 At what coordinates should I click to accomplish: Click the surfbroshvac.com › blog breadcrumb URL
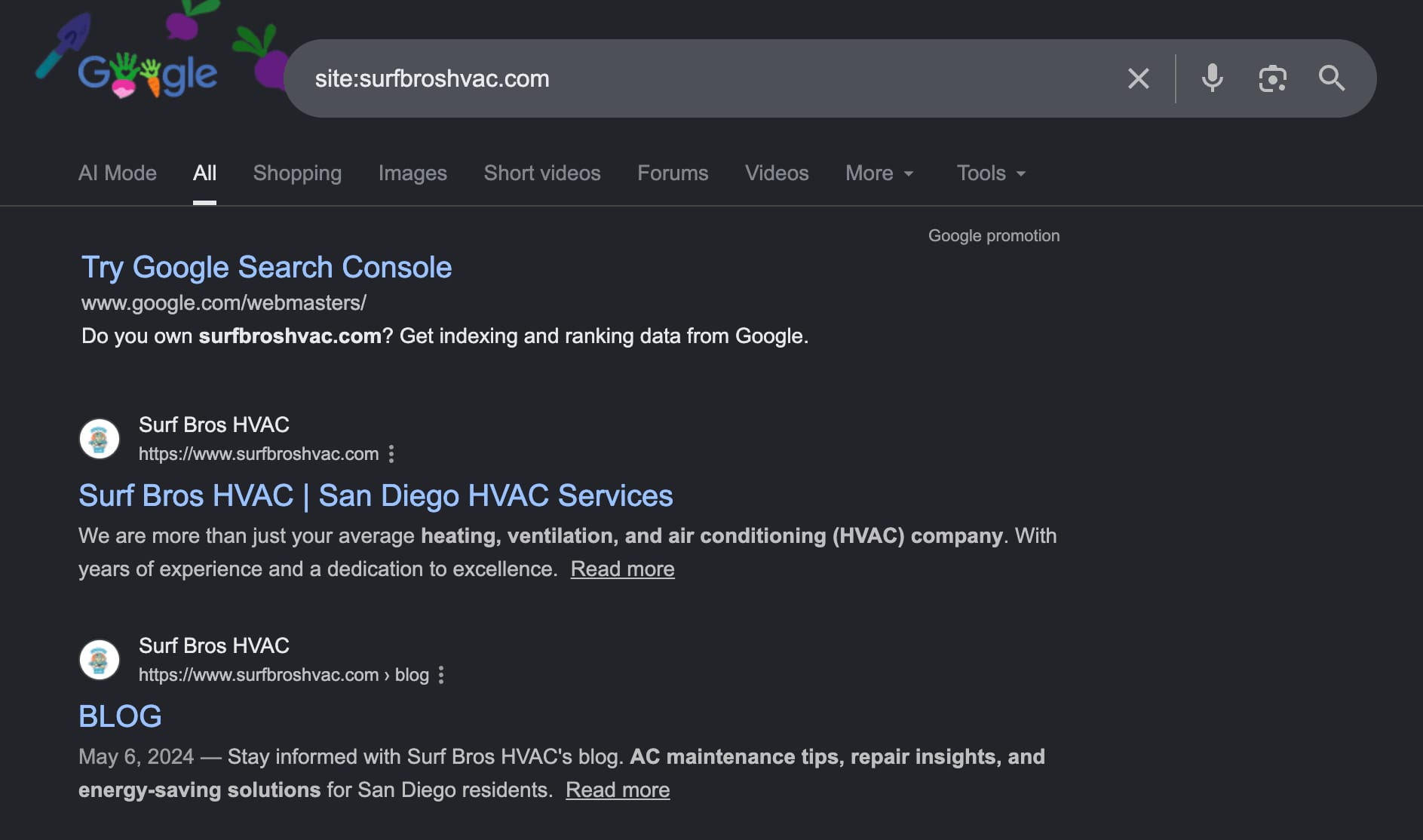coord(284,675)
